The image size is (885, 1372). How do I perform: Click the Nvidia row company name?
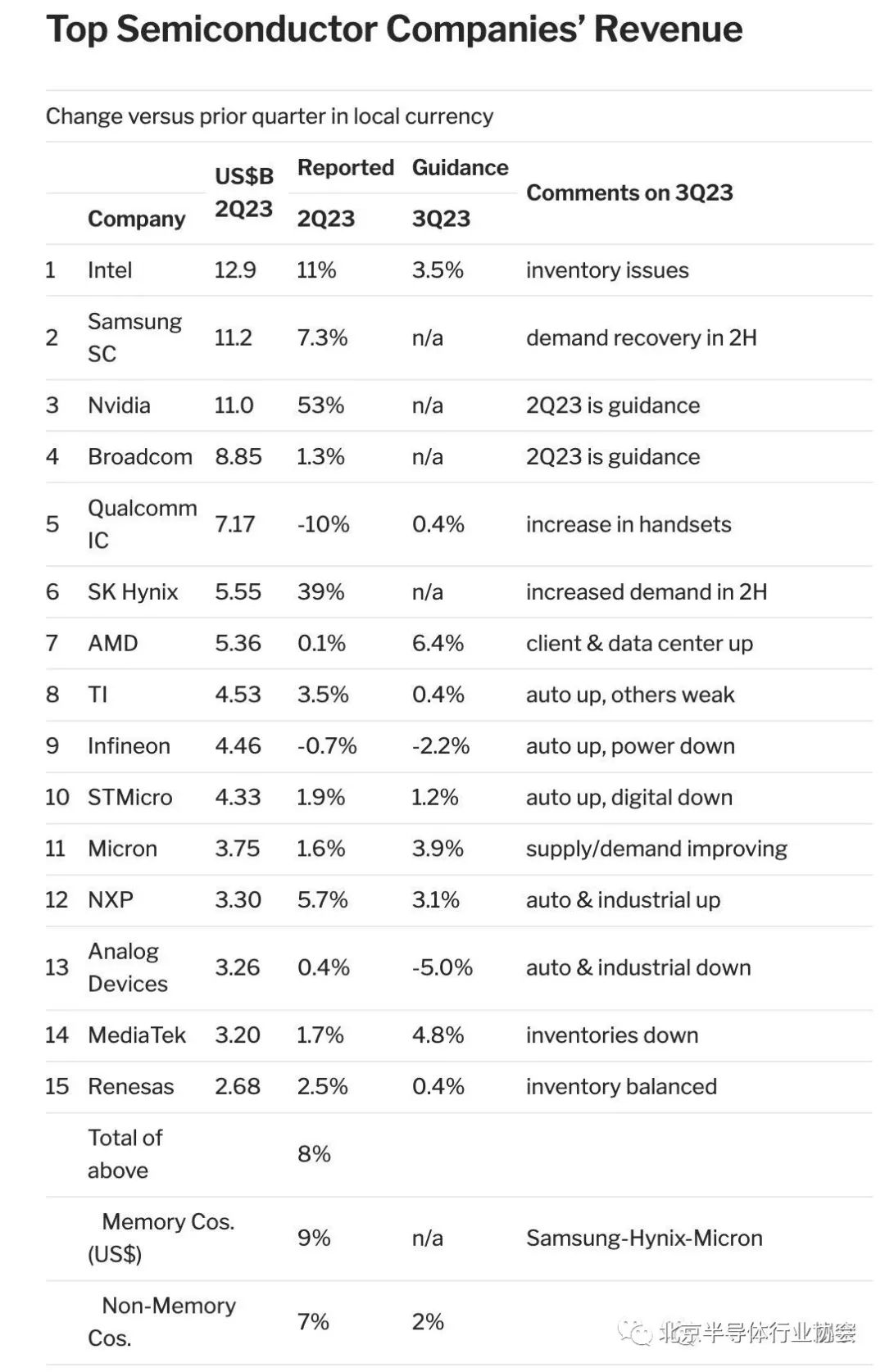[119, 405]
